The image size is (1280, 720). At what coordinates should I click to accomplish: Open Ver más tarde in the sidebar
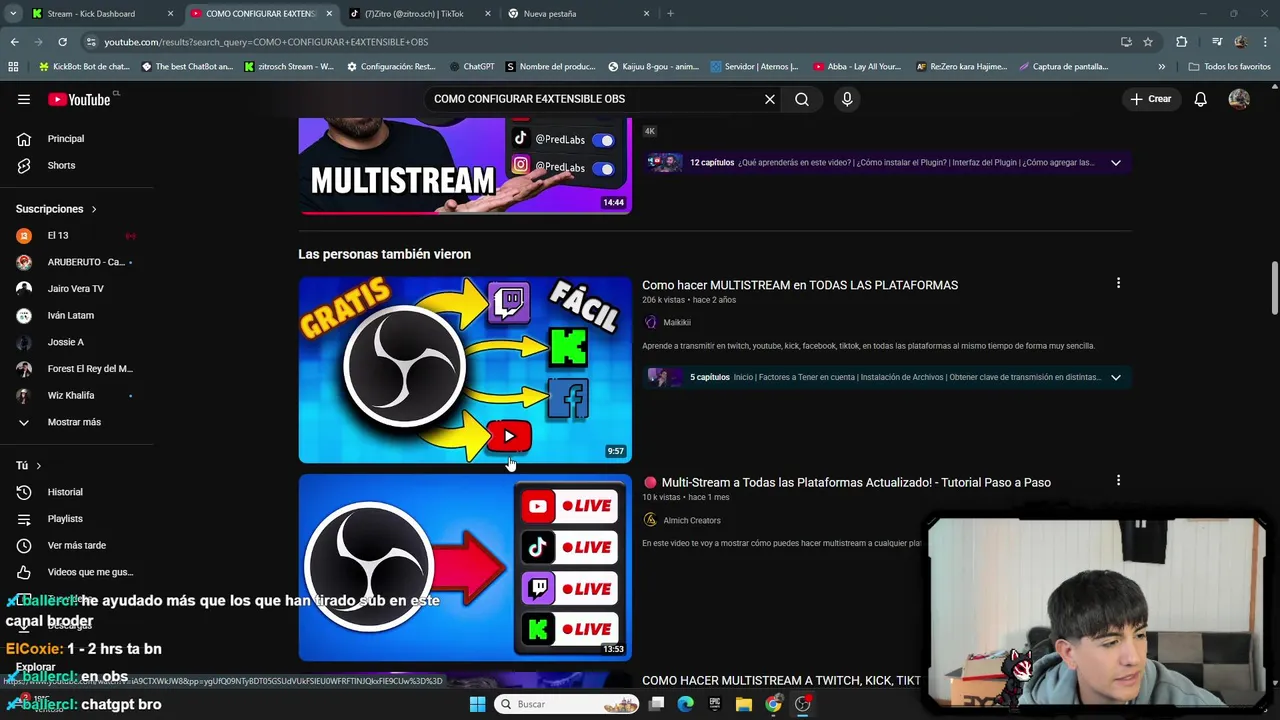pyautogui.click(x=76, y=545)
